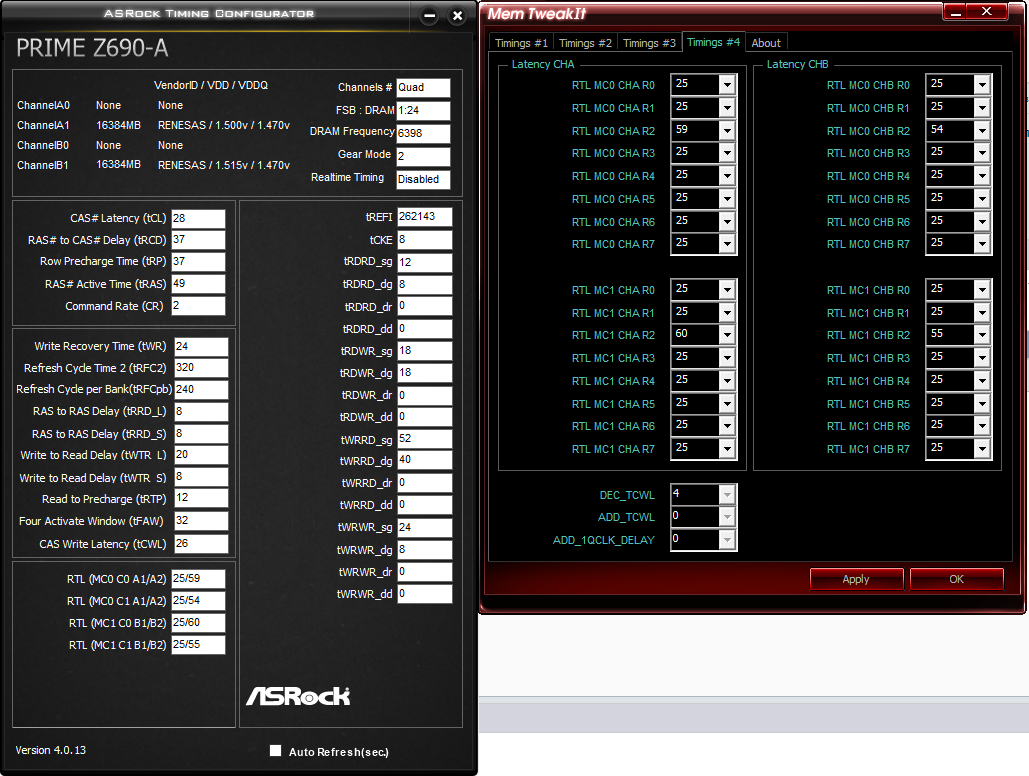Click the tRFCpb value field

click(x=201, y=389)
